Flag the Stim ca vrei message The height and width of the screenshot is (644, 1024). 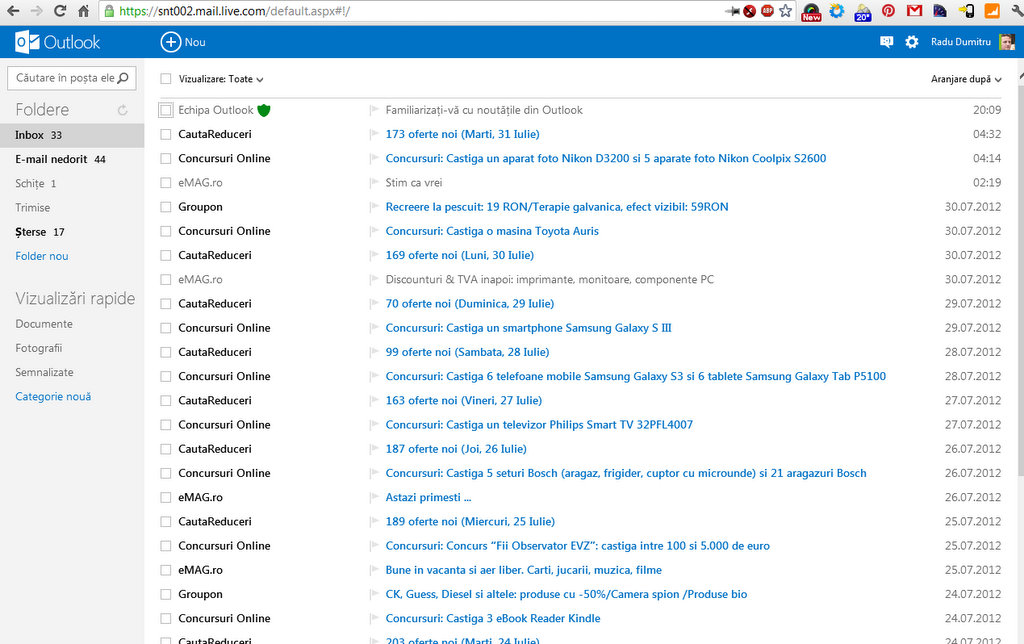click(x=374, y=183)
